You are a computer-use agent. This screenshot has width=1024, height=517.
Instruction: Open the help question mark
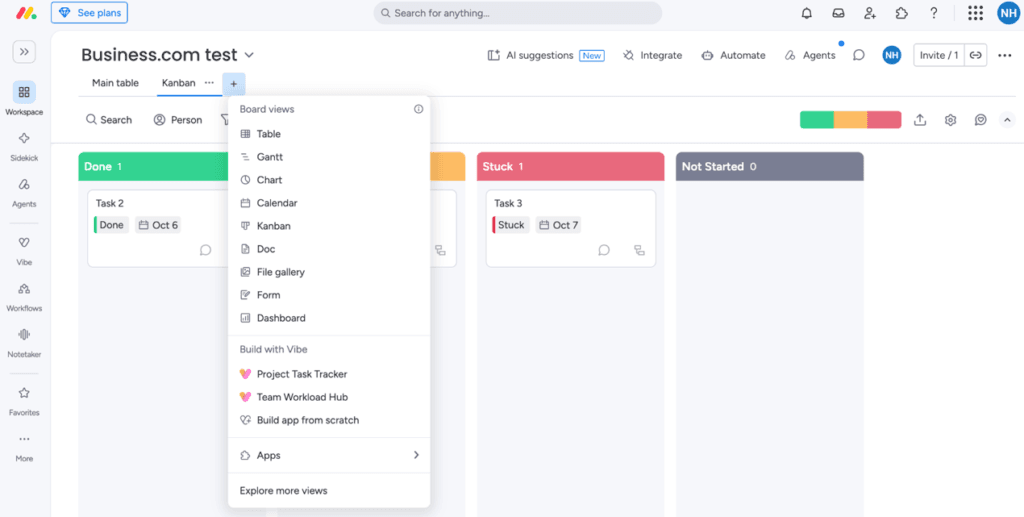934,13
